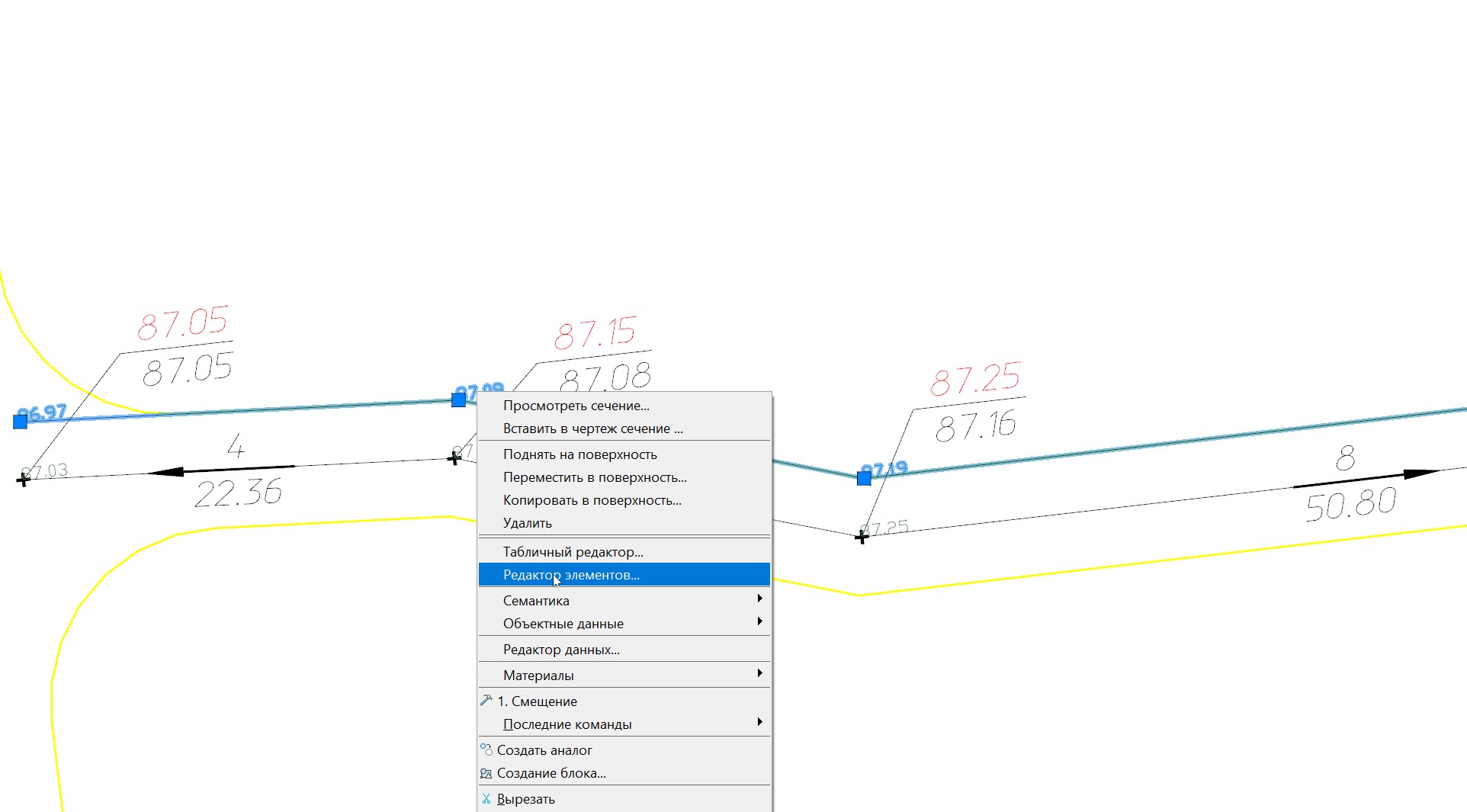Click the "Создать аналог" icon
Viewport: 1467px width, 812px height.
486,750
